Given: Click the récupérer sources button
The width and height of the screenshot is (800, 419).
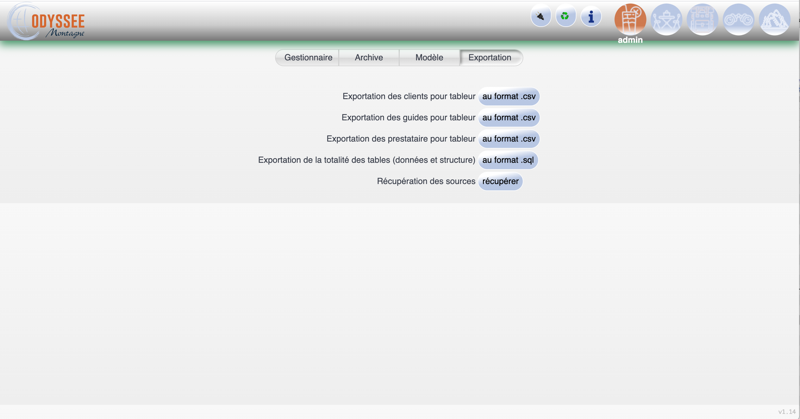Looking at the screenshot, I should click(500, 182).
